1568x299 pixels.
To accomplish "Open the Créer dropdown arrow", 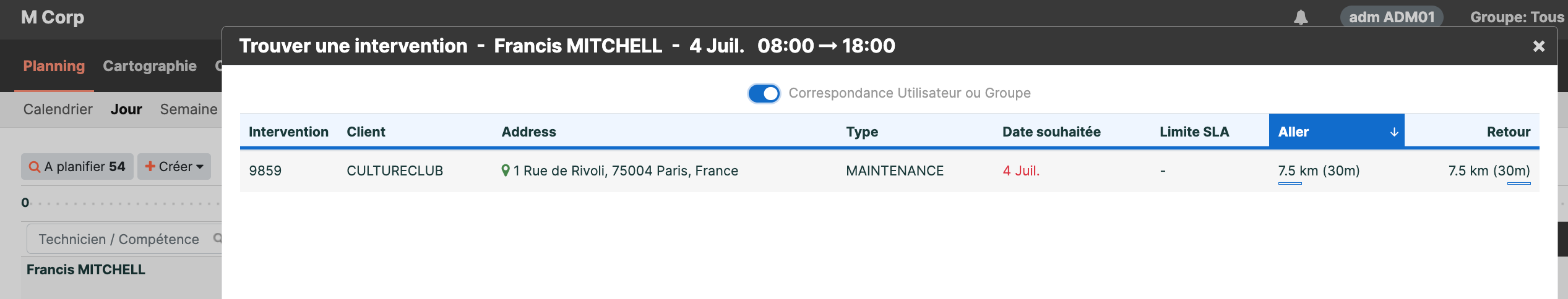I will (200, 167).
